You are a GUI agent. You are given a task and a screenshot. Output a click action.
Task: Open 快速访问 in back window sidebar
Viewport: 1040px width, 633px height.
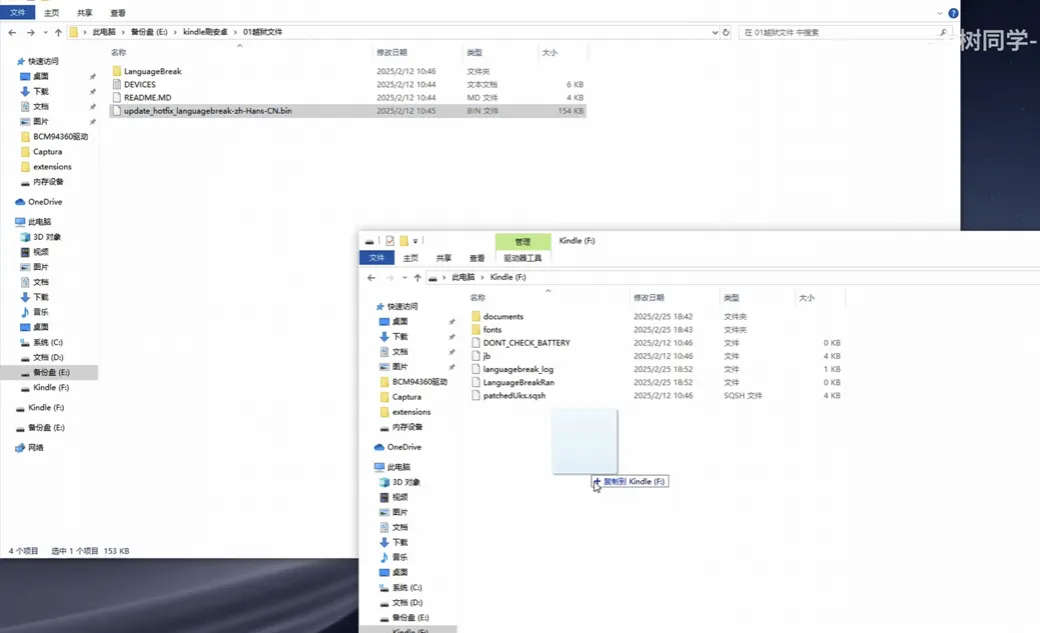(x=43, y=61)
